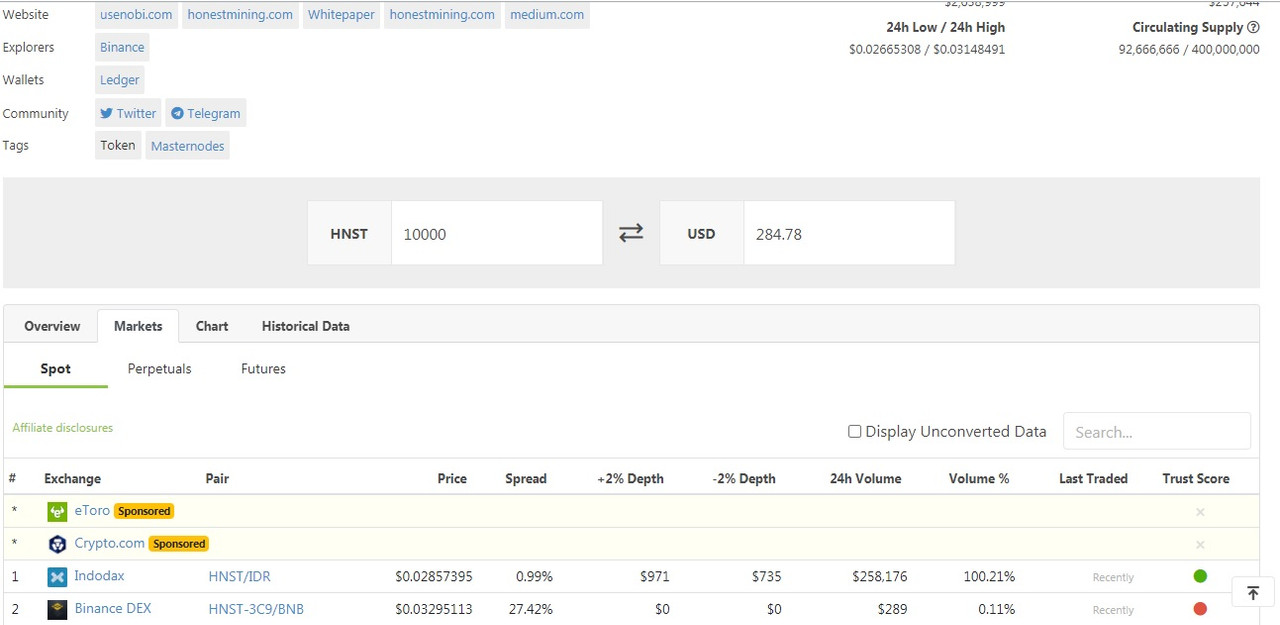The image size is (1280, 625).
Task: Click the scroll-to-top arrow button
Action: 1253,592
